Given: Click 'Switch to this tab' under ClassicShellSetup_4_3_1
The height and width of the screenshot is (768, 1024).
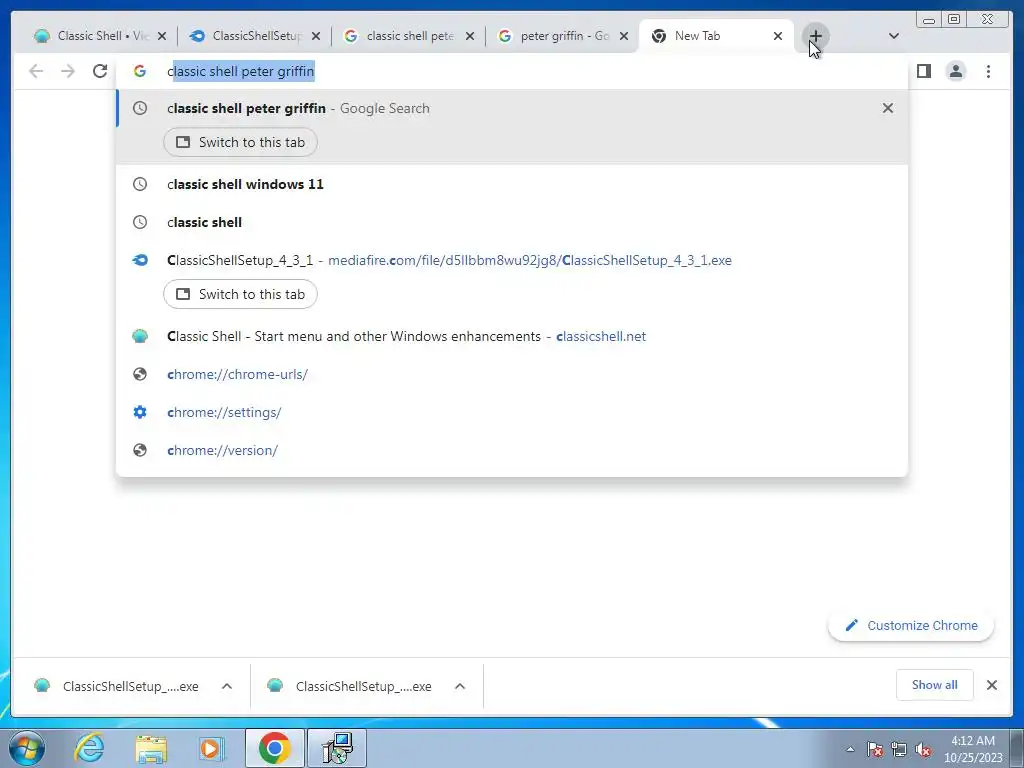Looking at the screenshot, I should tap(240, 294).
